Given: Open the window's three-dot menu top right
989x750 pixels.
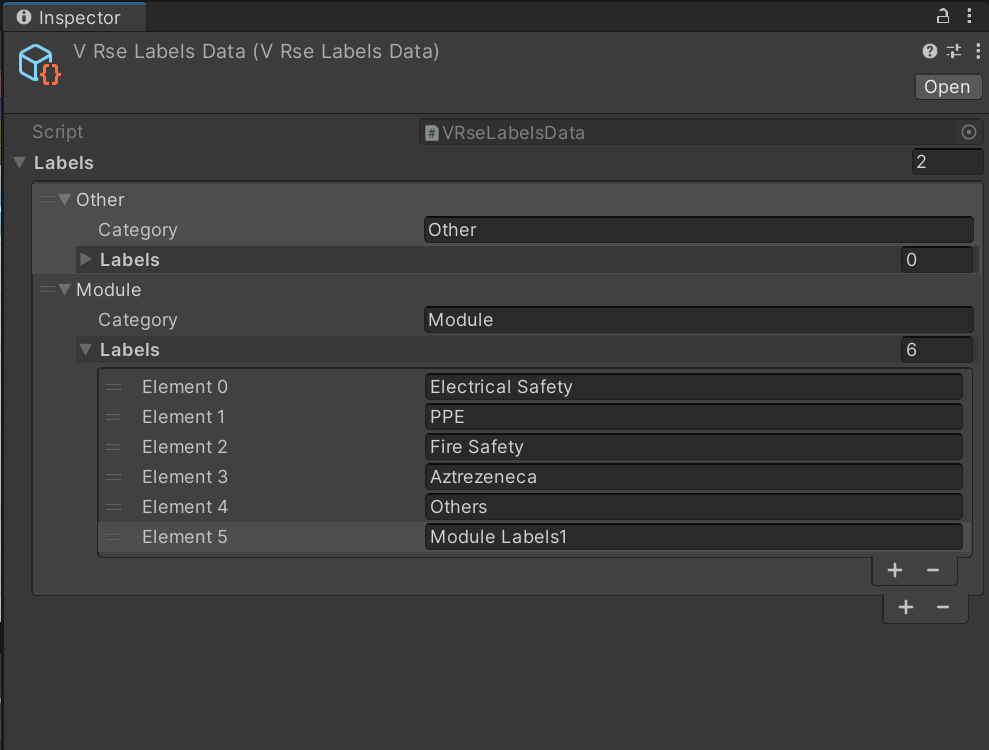Looking at the screenshot, I should [x=969, y=16].
